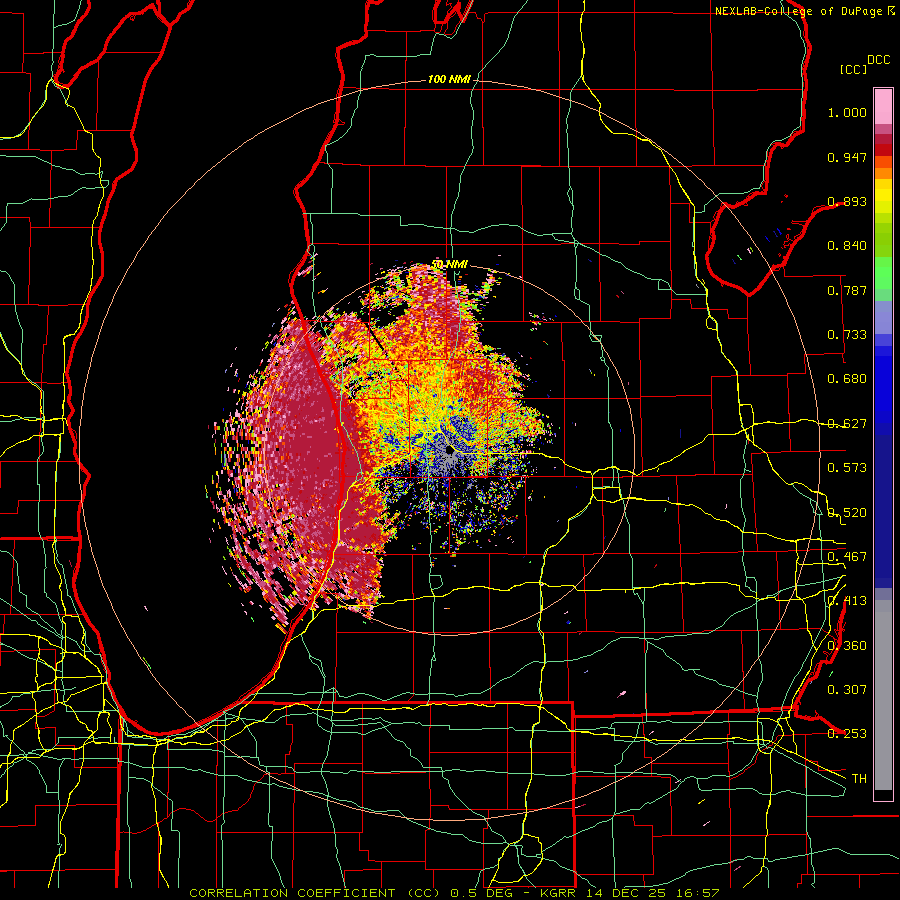Select the 0.307 scale value
The width and height of the screenshot is (900, 900).
[x=847, y=690]
